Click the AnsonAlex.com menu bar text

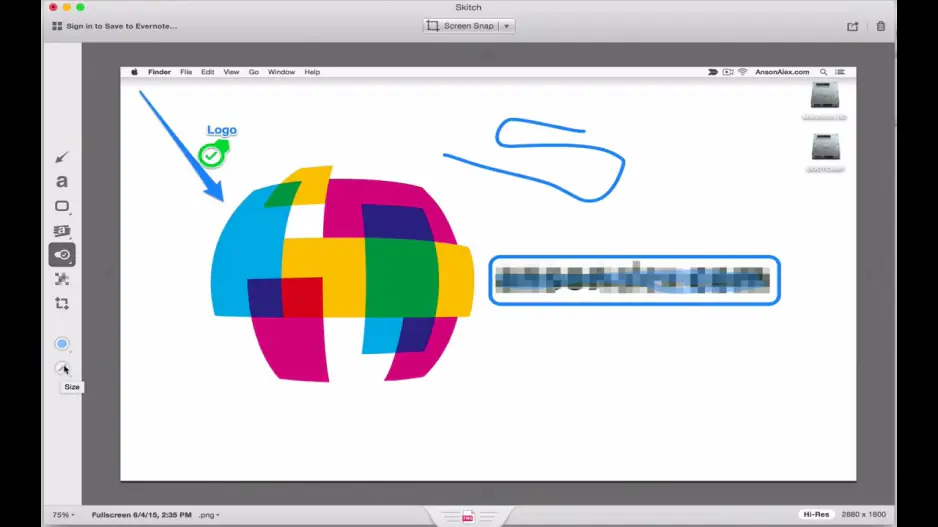(x=782, y=72)
